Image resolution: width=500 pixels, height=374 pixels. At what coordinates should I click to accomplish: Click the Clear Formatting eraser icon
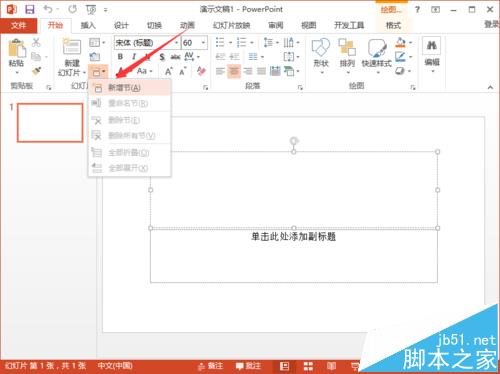(x=201, y=71)
